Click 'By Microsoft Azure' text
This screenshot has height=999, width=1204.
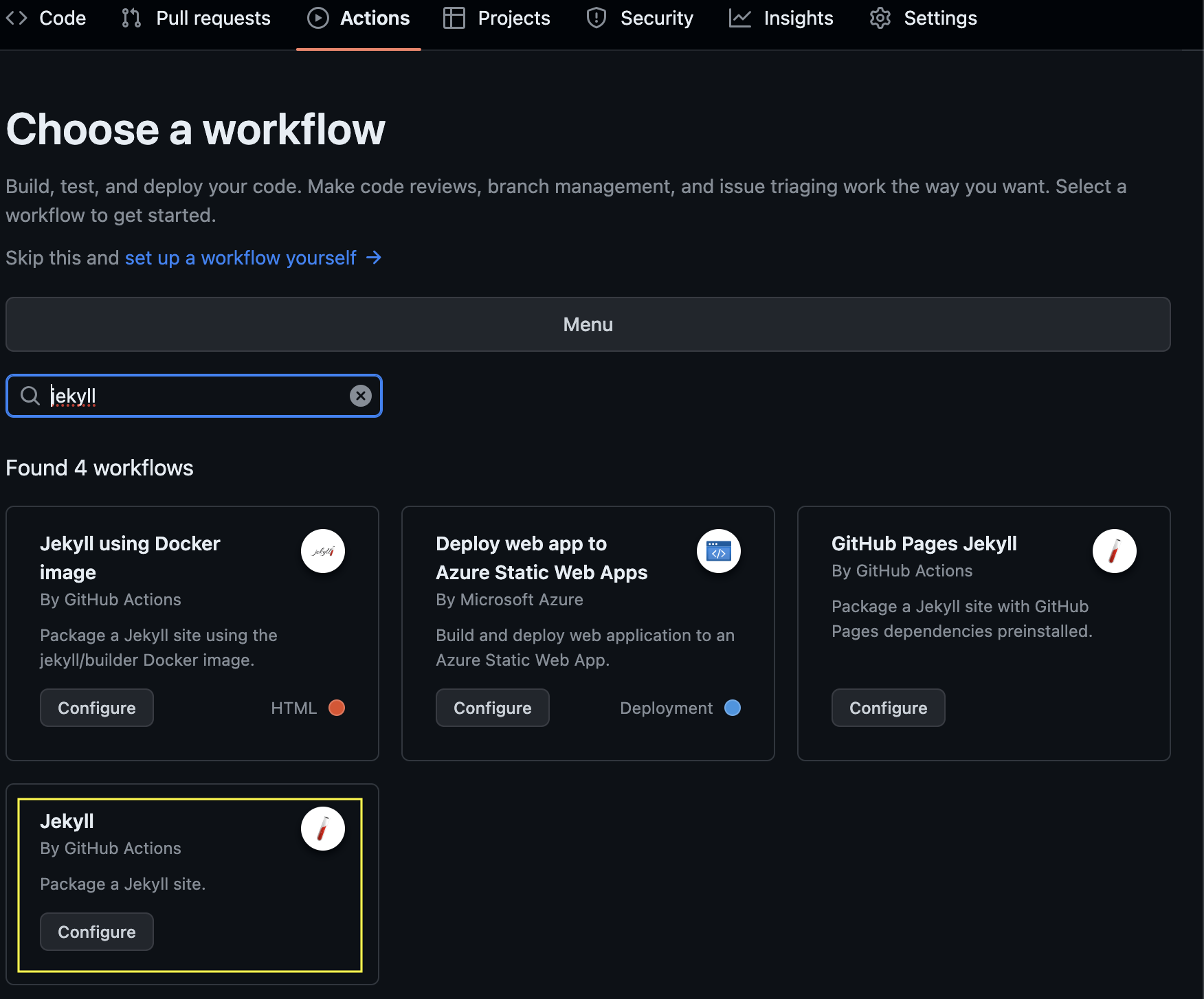509,600
